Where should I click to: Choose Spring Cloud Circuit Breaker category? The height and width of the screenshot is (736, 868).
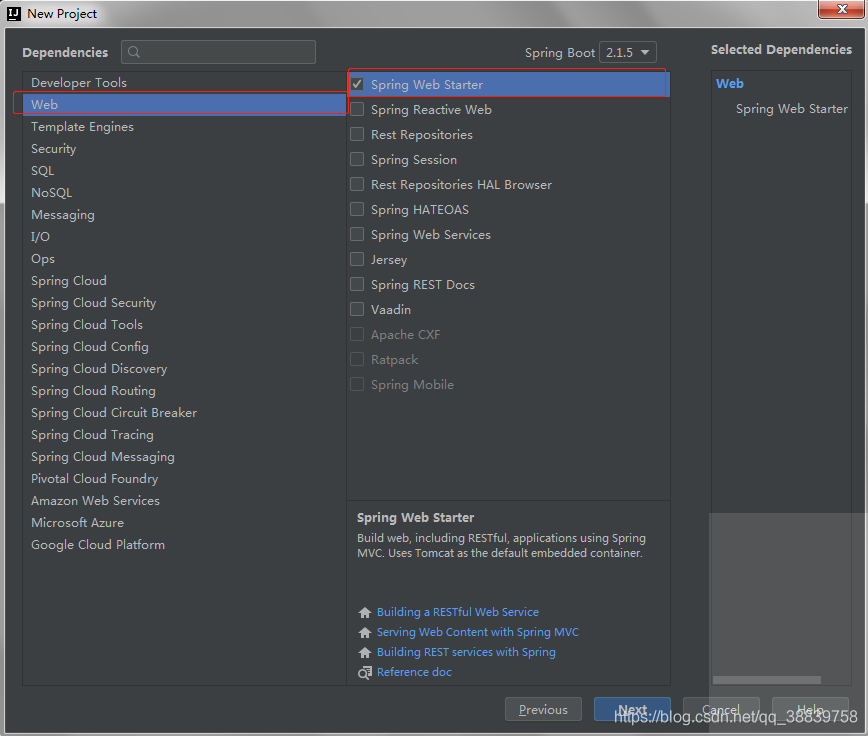point(184,412)
